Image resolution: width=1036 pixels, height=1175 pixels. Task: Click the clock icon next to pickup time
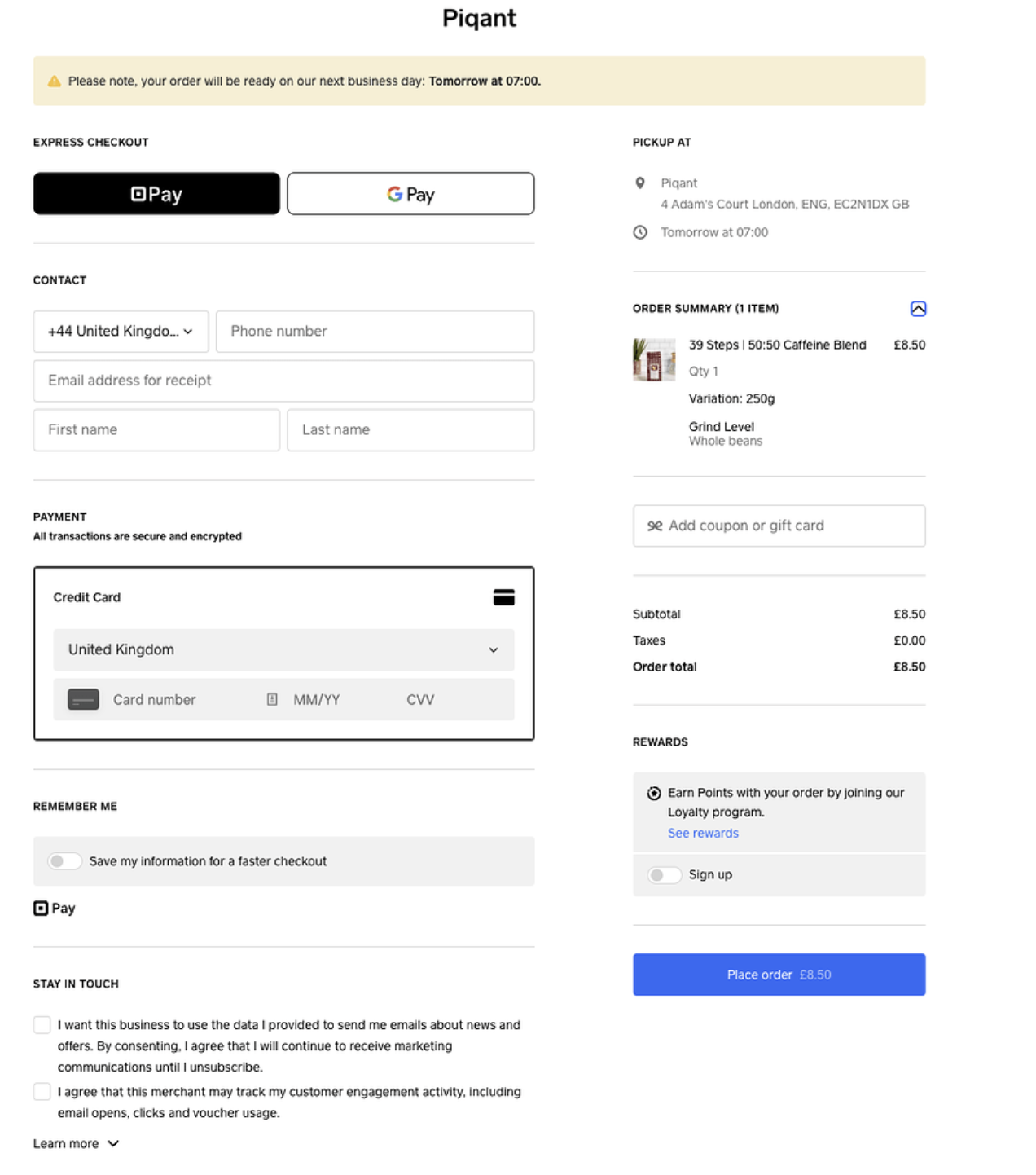[x=640, y=232]
